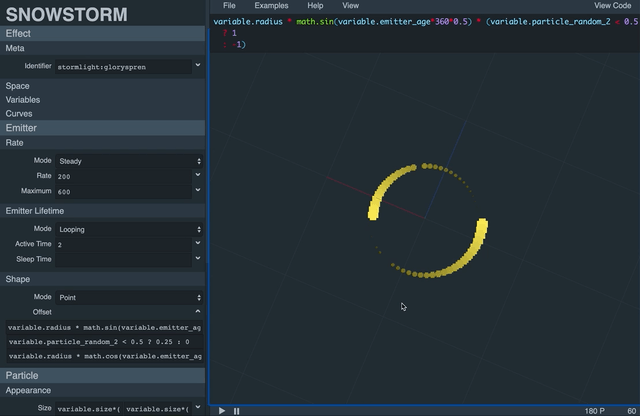Click the empty Sleep Time field
The image size is (640, 416).
[x=123, y=260]
